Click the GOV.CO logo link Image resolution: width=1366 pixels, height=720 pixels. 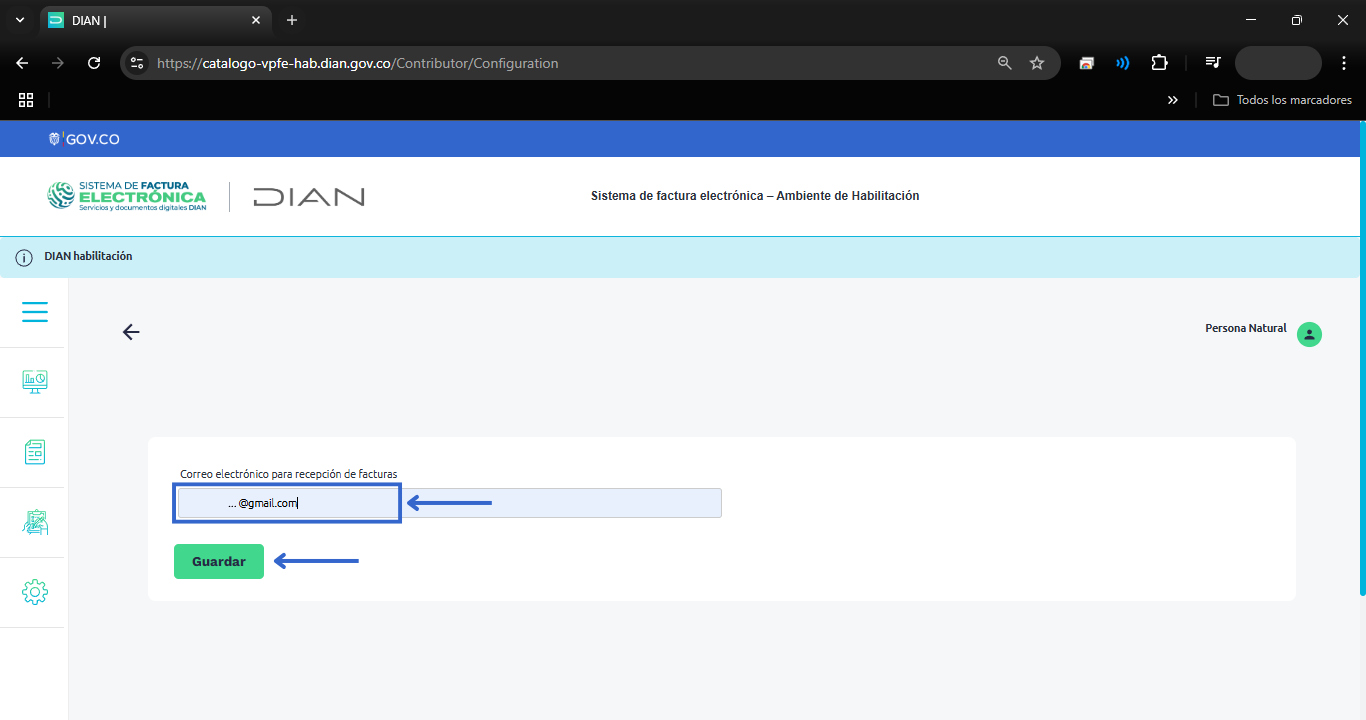[x=84, y=139]
